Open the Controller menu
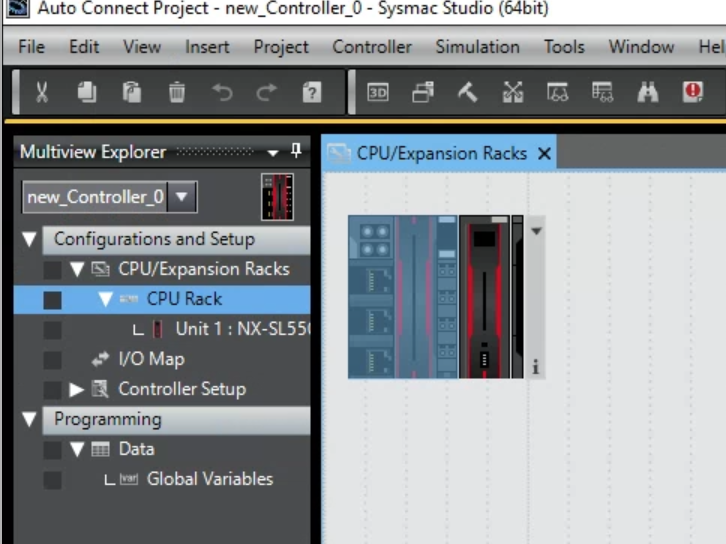 pos(372,47)
